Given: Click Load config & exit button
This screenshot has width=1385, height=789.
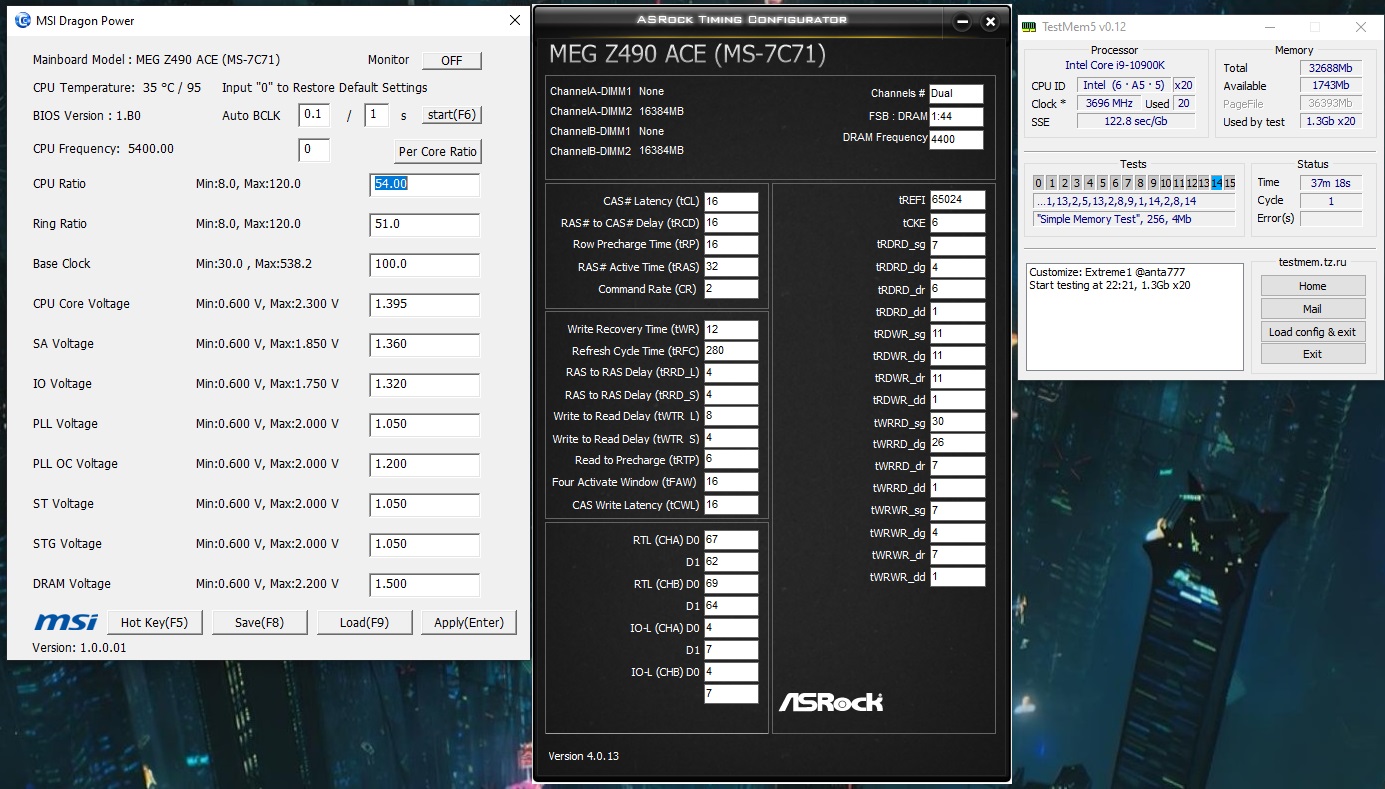Looking at the screenshot, I should point(1312,332).
